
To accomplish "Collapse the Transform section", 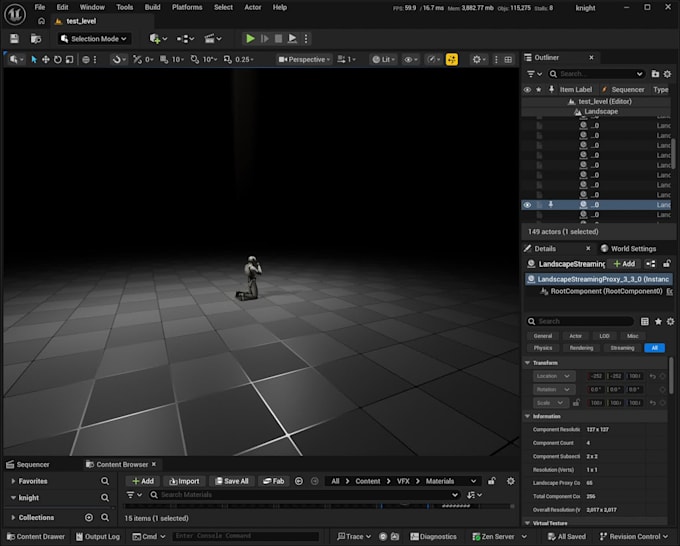I will 527,363.
